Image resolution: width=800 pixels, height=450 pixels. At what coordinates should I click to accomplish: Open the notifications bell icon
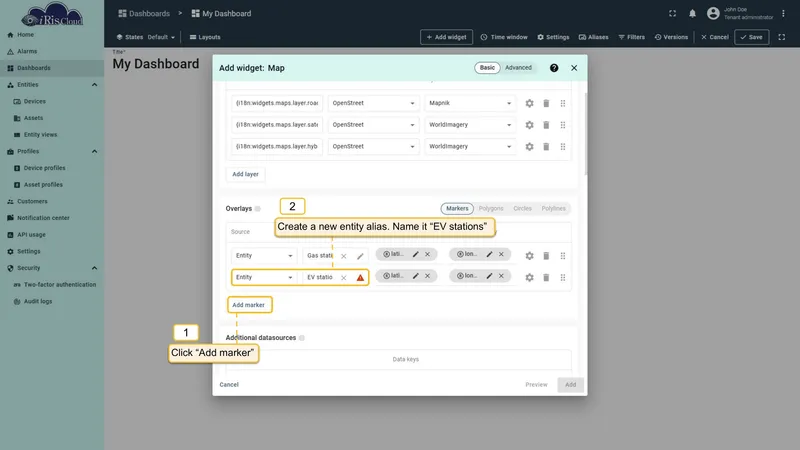(x=692, y=14)
